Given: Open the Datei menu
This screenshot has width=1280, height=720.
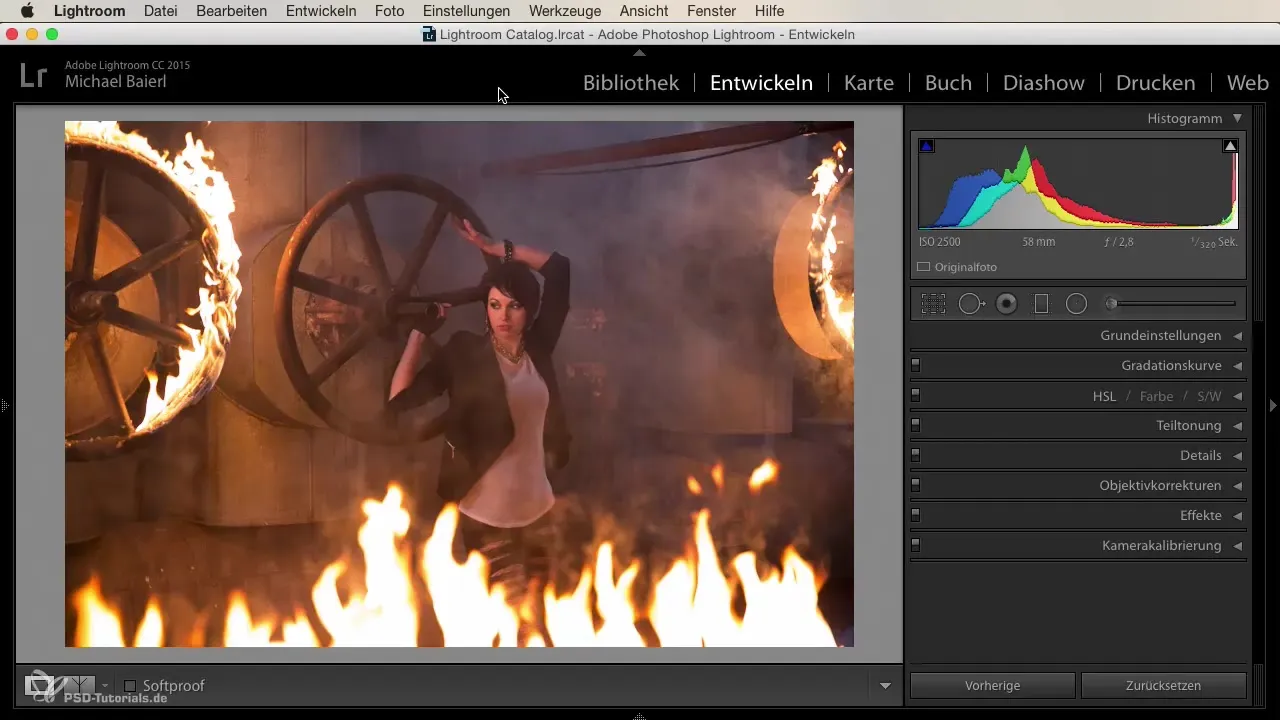Looking at the screenshot, I should tap(161, 11).
